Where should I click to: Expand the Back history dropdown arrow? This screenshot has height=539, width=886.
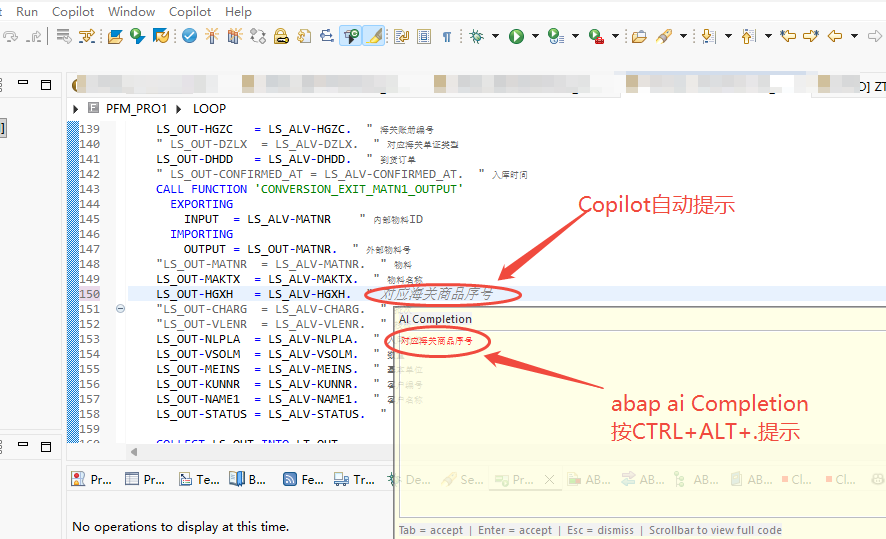854,37
